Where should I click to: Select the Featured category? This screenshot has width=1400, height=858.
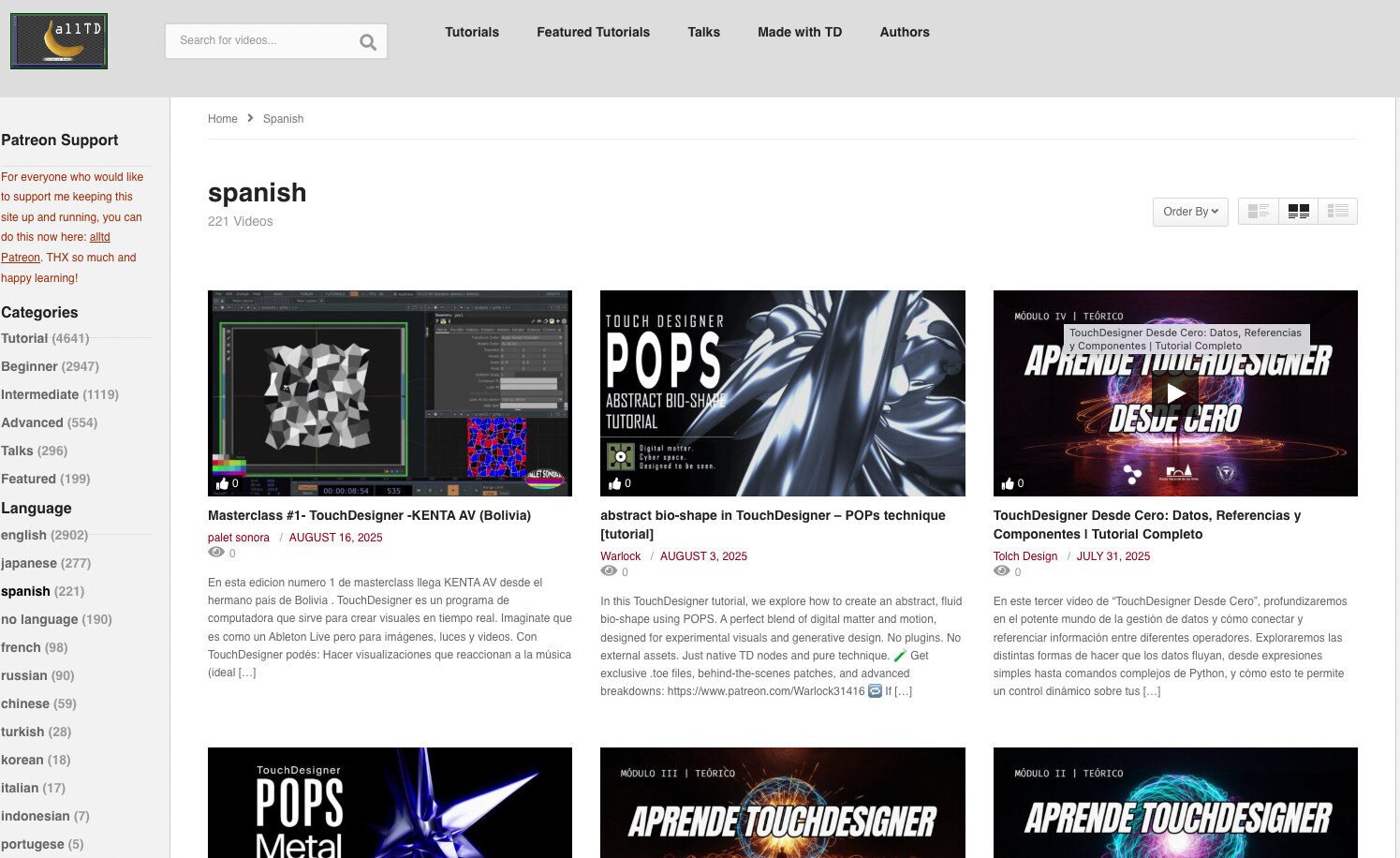point(45,479)
